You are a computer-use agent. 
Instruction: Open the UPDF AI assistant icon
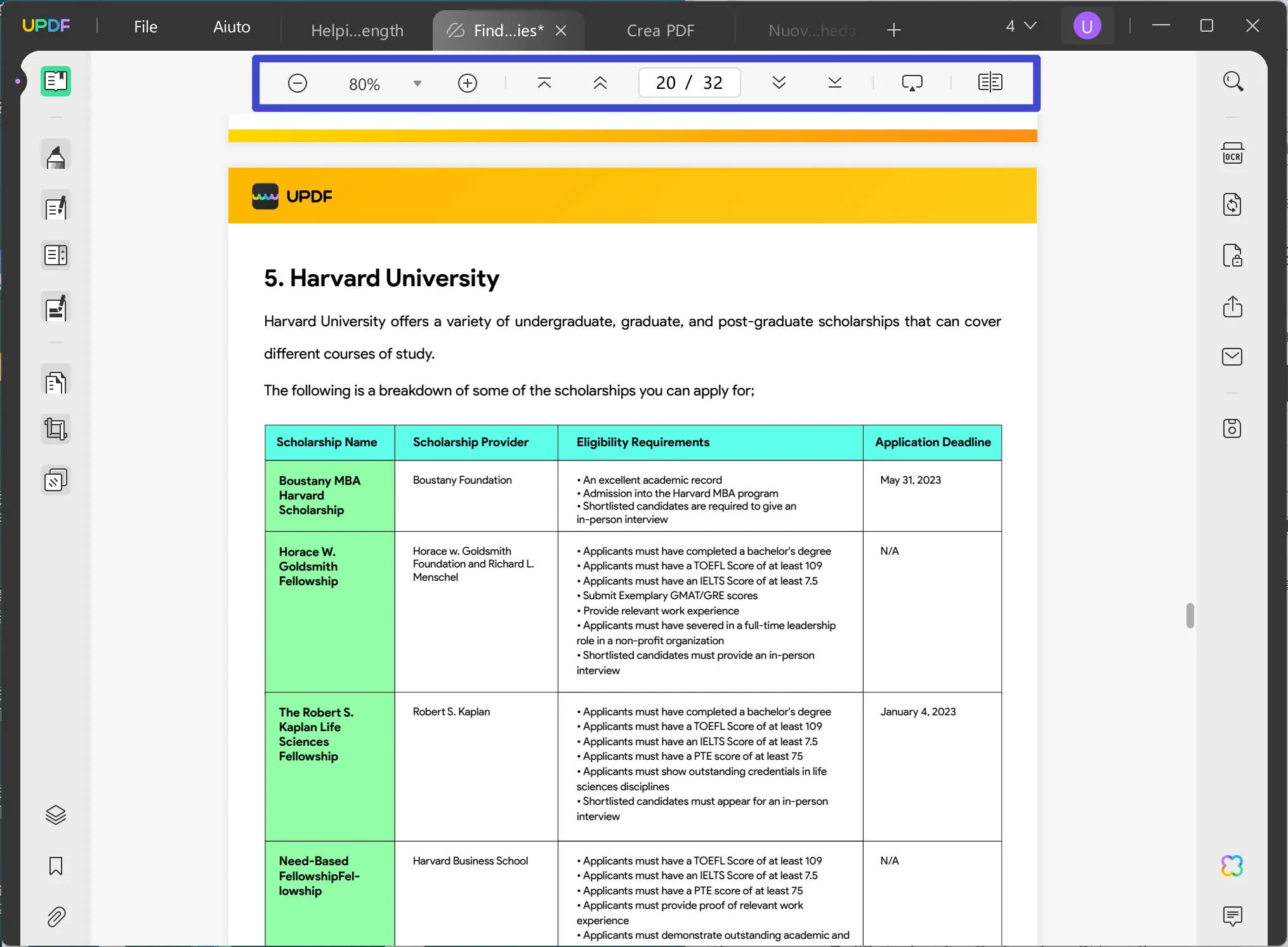[1232, 866]
